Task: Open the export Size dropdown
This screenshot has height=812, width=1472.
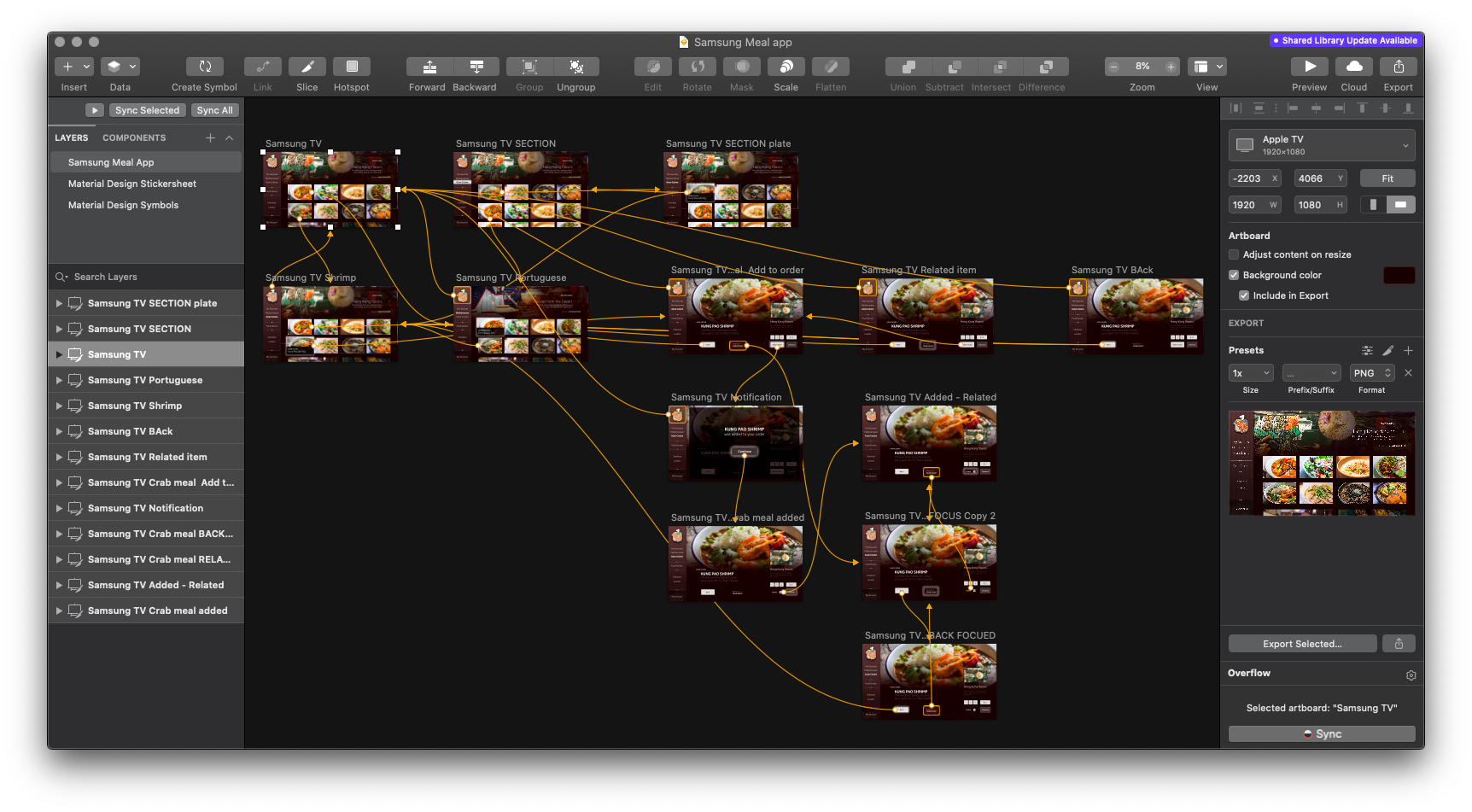Action: pos(1251,373)
